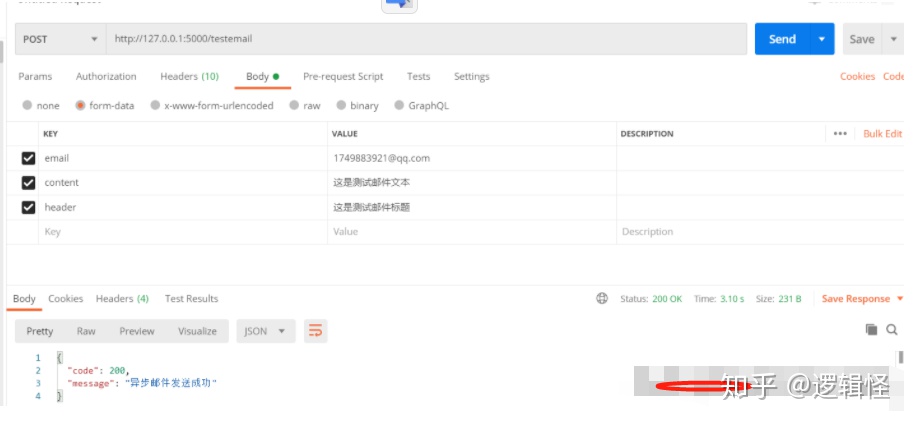This screenshot has height=424, width=913.
Task: Click the globe network info icon
Action: click(602, 299)
